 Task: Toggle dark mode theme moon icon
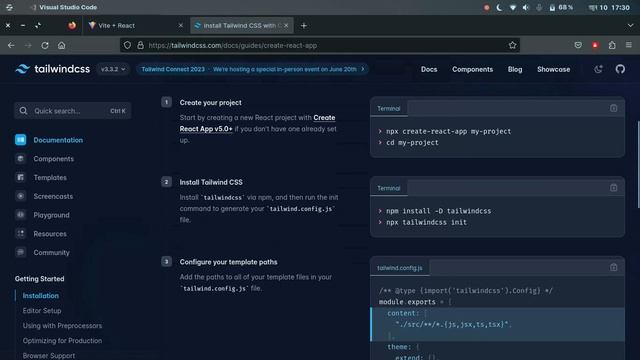598,69
